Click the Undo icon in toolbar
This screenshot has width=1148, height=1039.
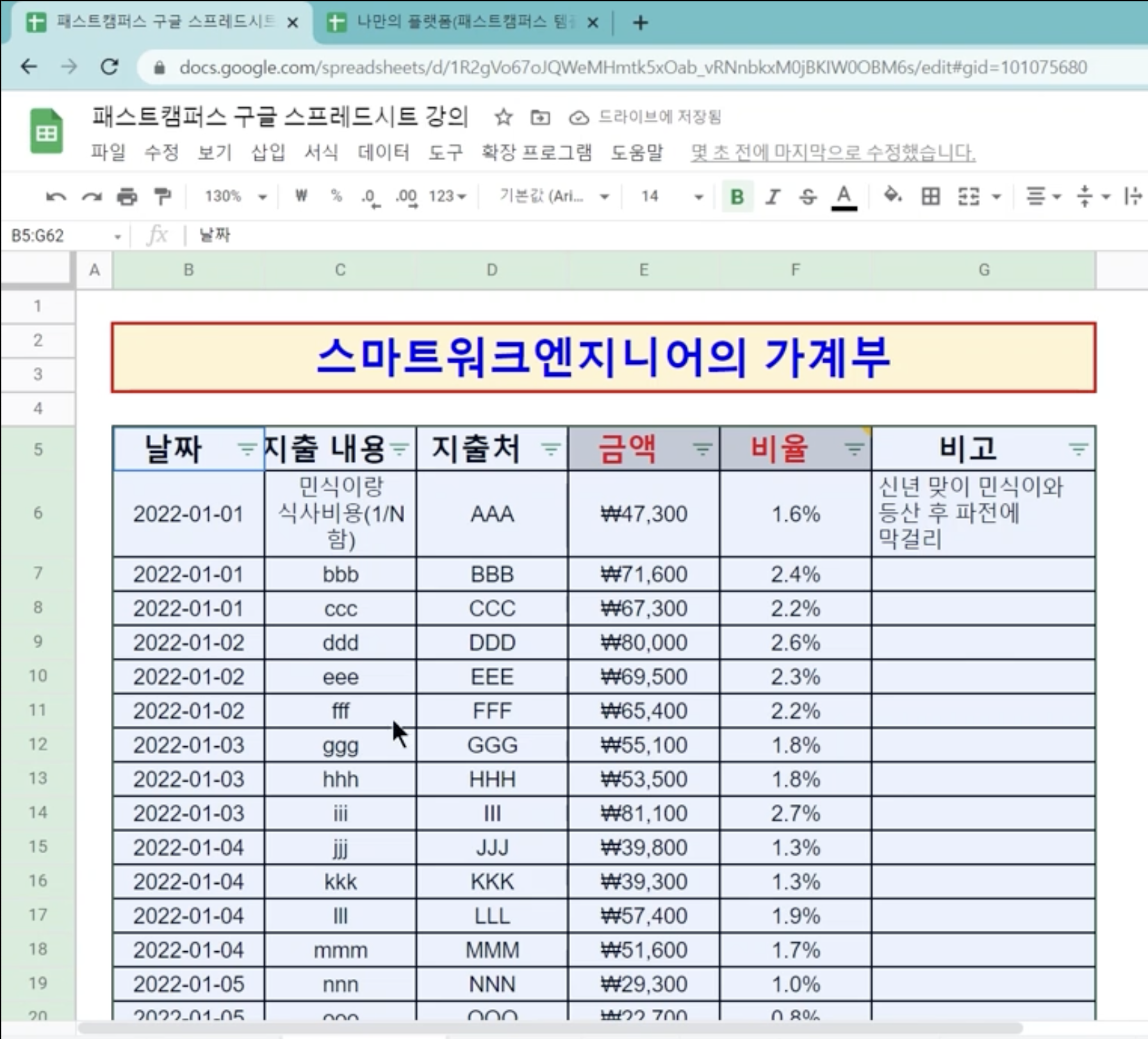point(56,197)
